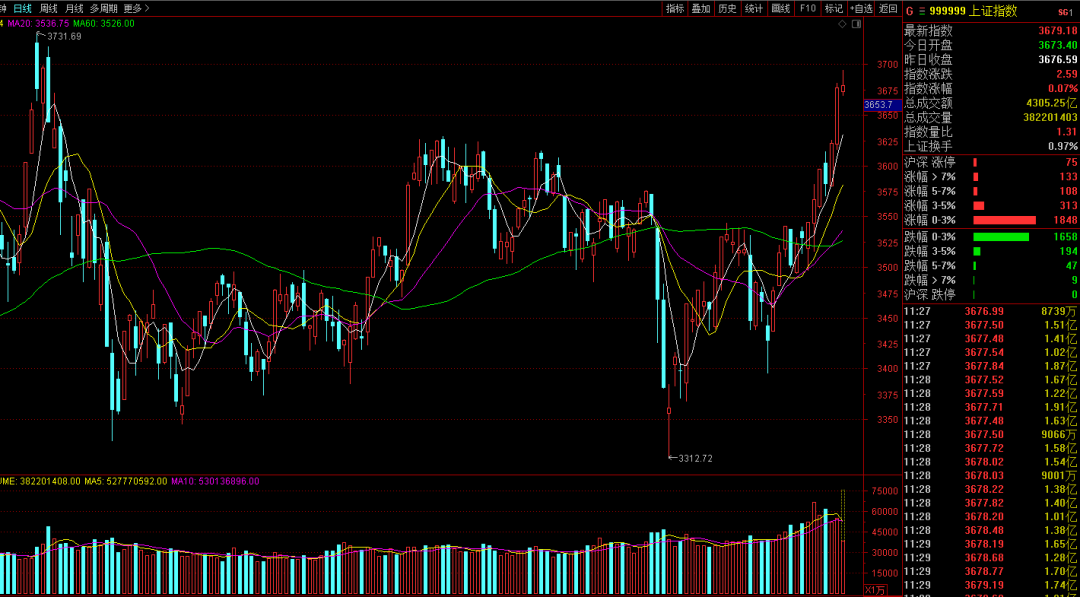
Task: Click the G badge beside 999999
Action: click(x=909, y=10)
